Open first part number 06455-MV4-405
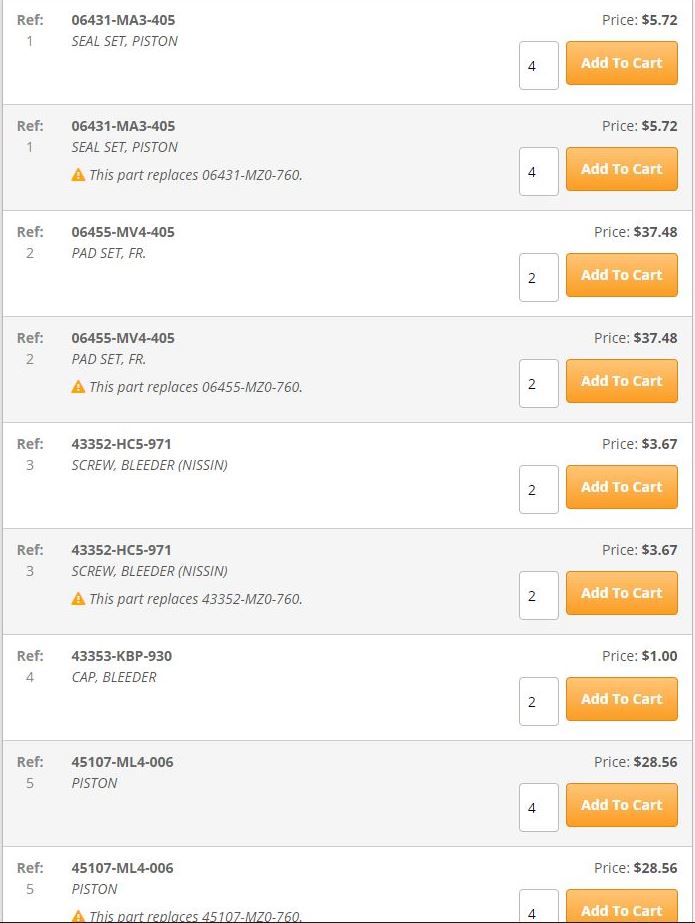Viewport: 695px width, 923px height. [x=123, y=232]
